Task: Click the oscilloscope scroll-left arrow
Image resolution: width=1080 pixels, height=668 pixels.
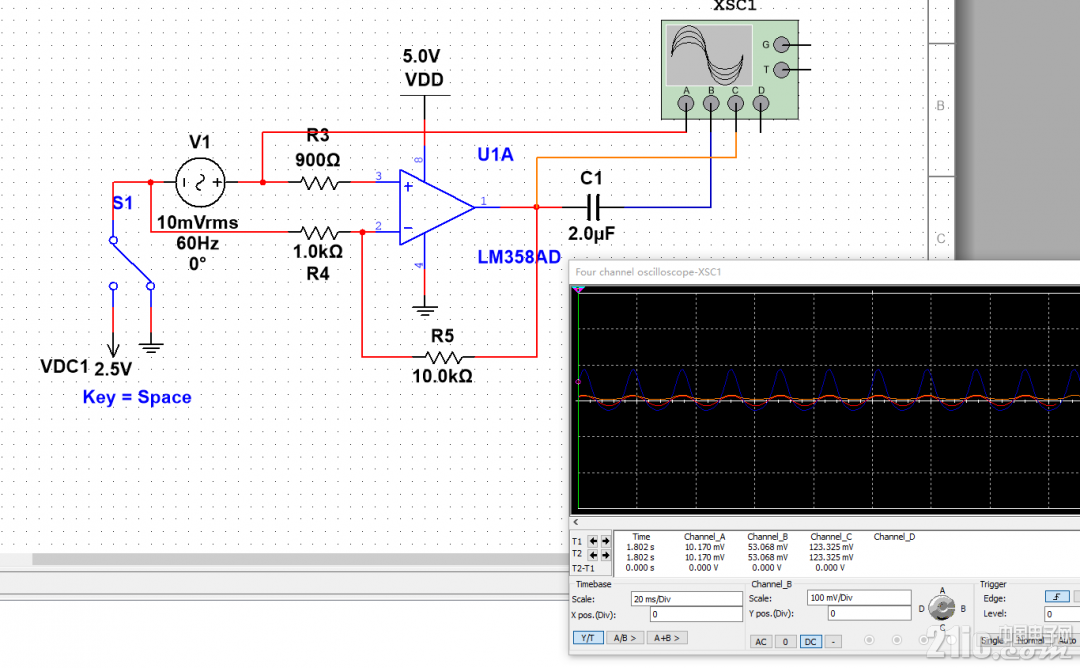Action: [577, 523]
